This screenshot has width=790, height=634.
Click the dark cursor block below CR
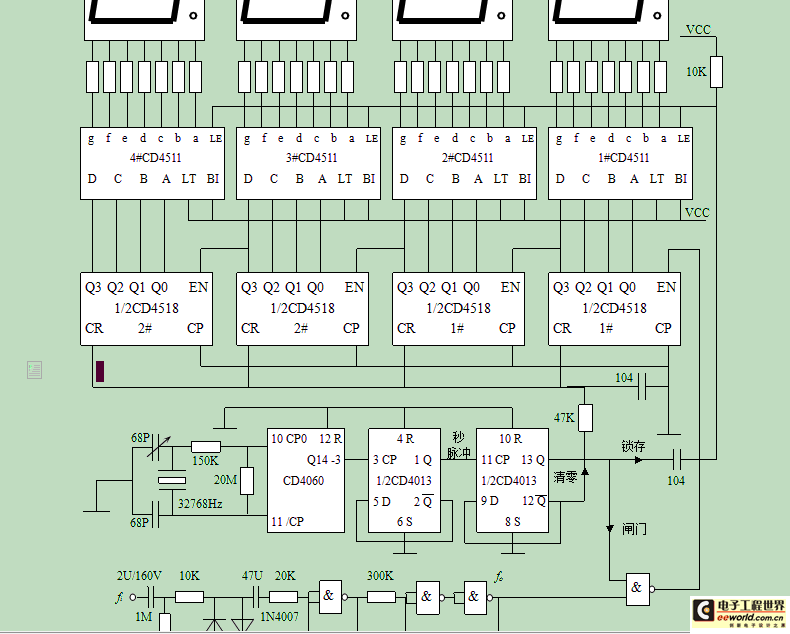point(100,371)
